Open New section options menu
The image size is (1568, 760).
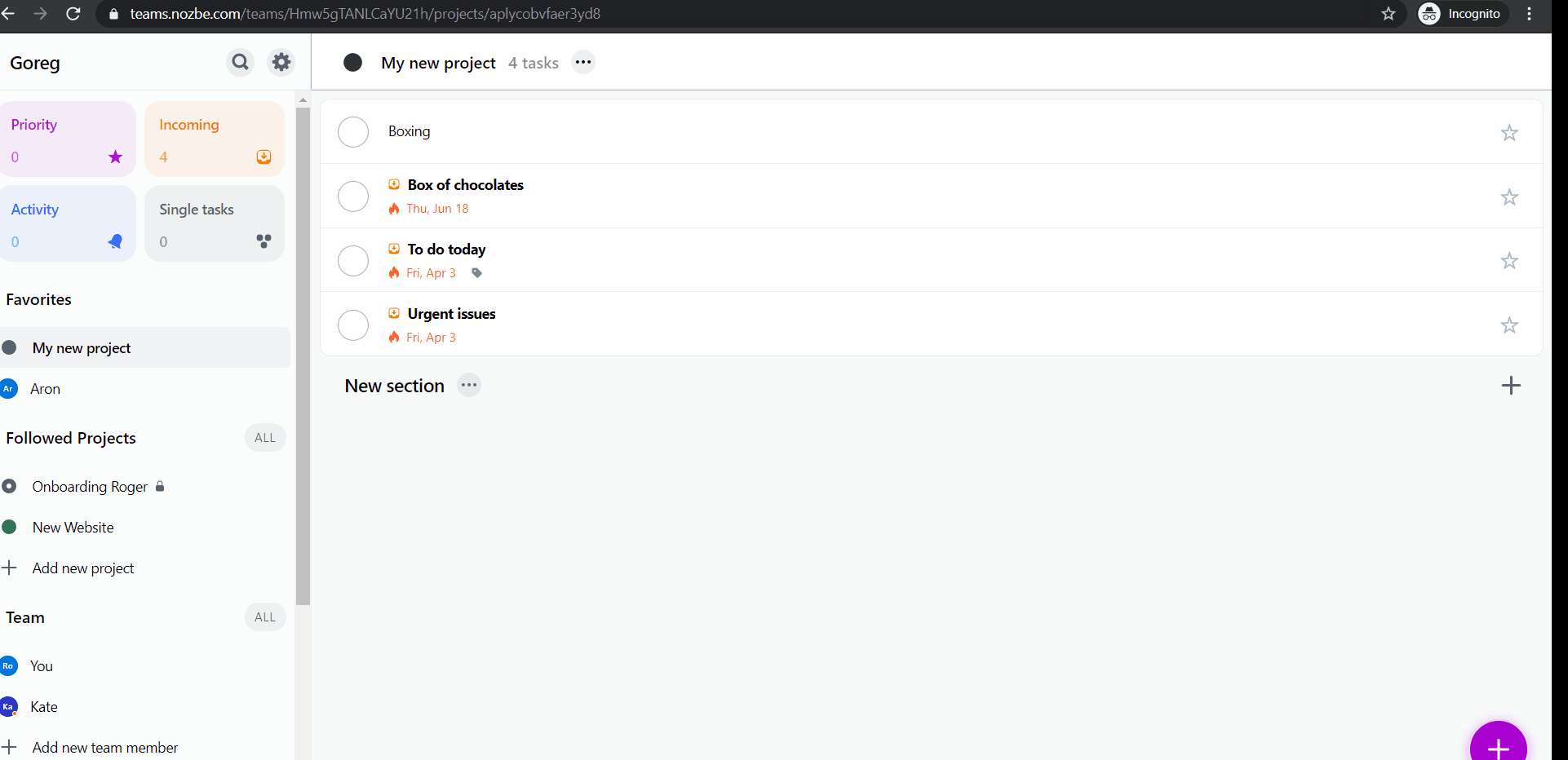tap(469, 385)
